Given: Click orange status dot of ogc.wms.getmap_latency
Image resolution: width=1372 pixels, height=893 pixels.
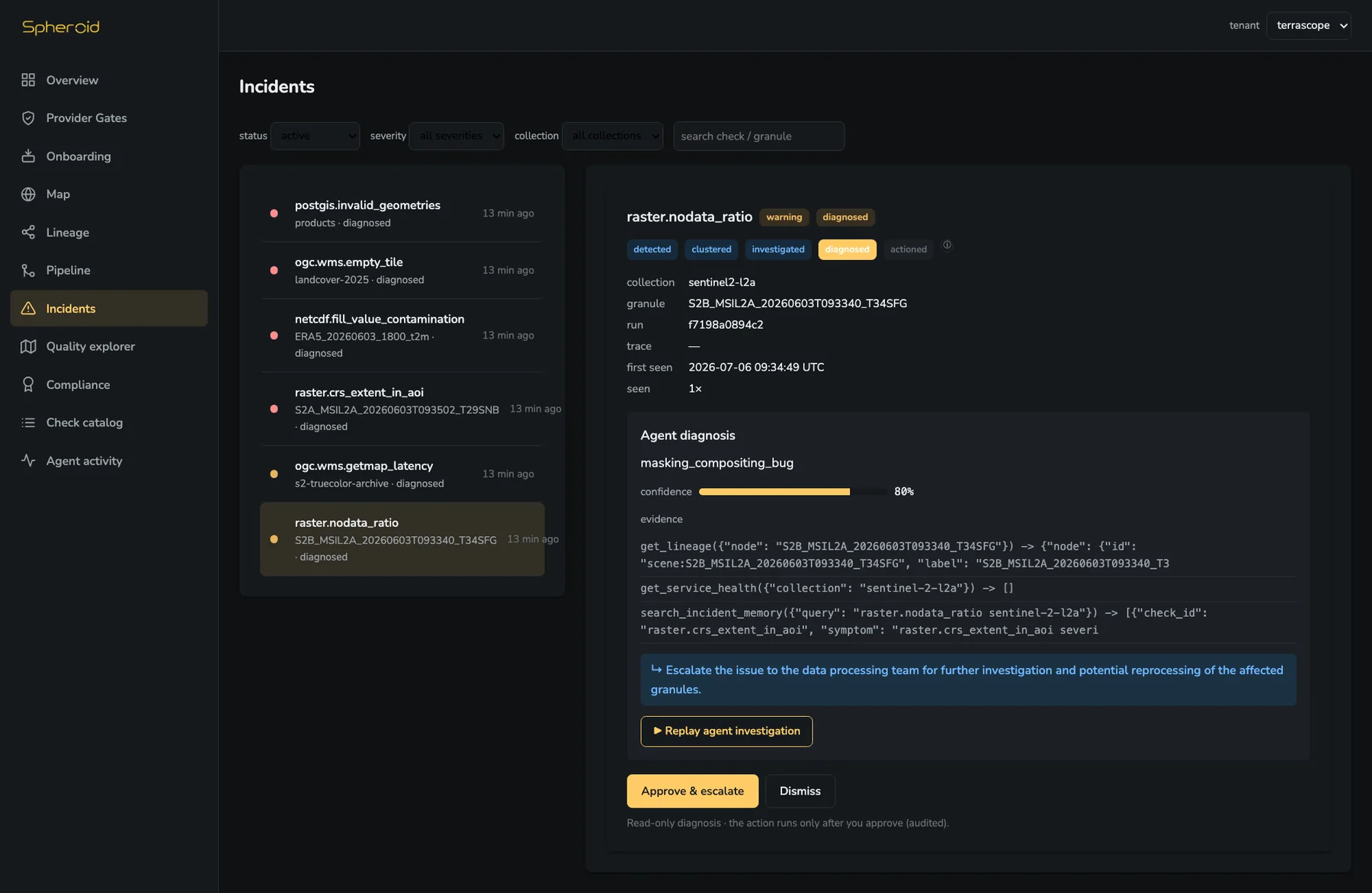Looking at the screenshot, I should [274, 474].
